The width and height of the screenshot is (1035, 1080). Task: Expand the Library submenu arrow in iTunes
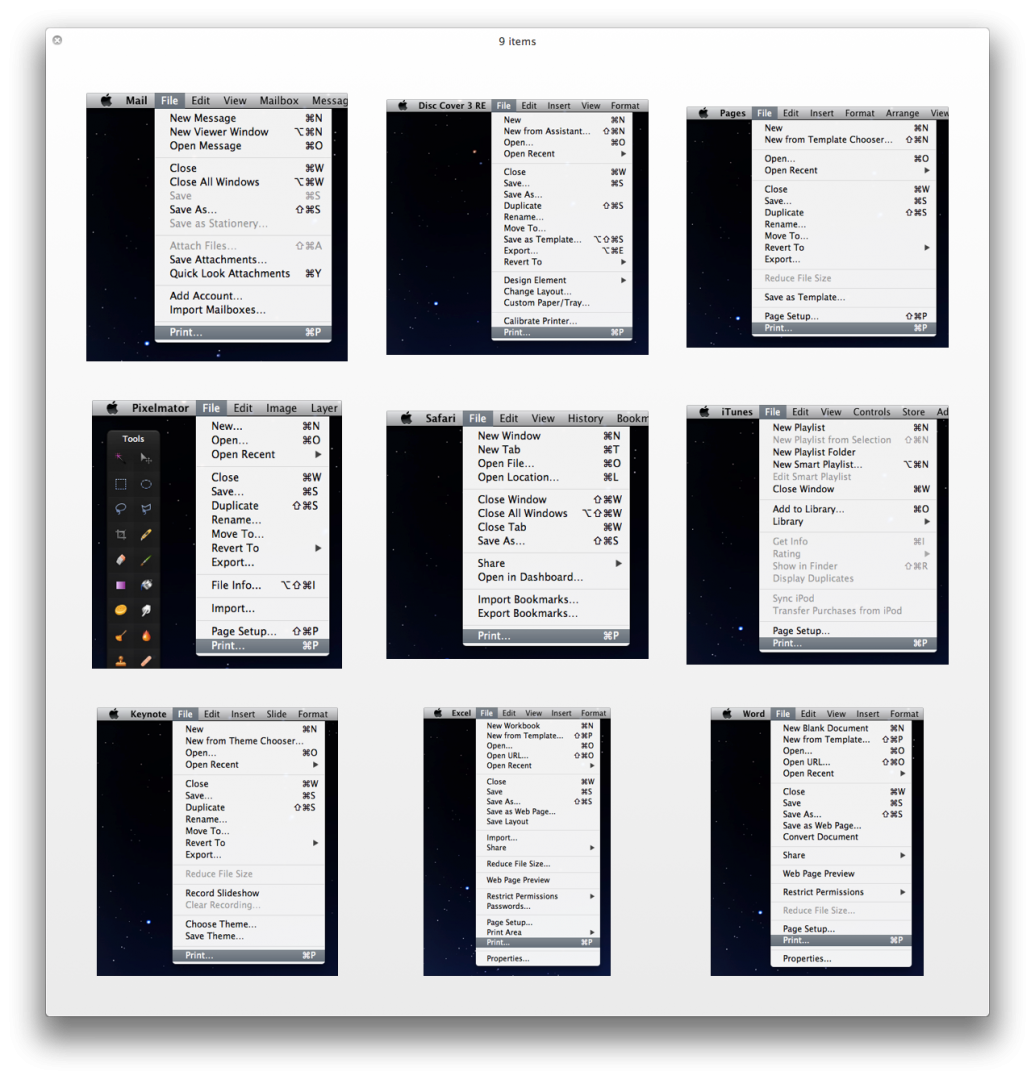pyautogui.click(x=927, y=521)
